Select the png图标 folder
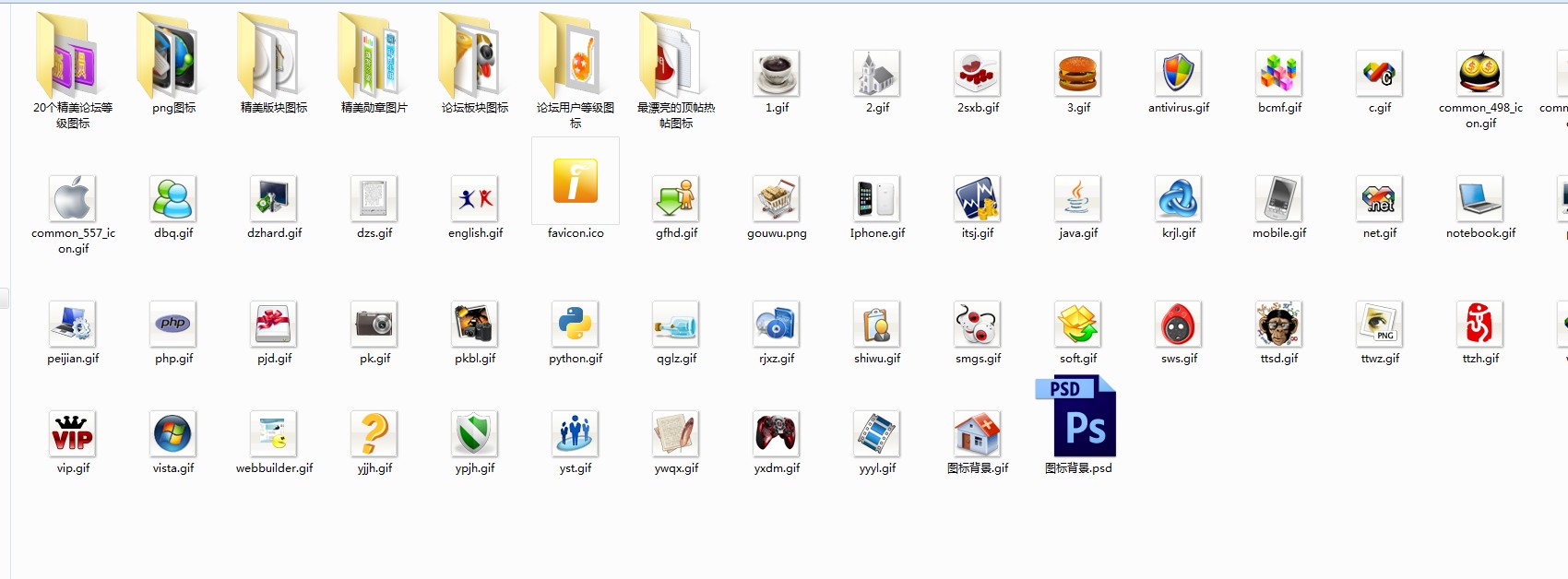1568x579 pixels. pyautogui.click(x=173, y=55)
